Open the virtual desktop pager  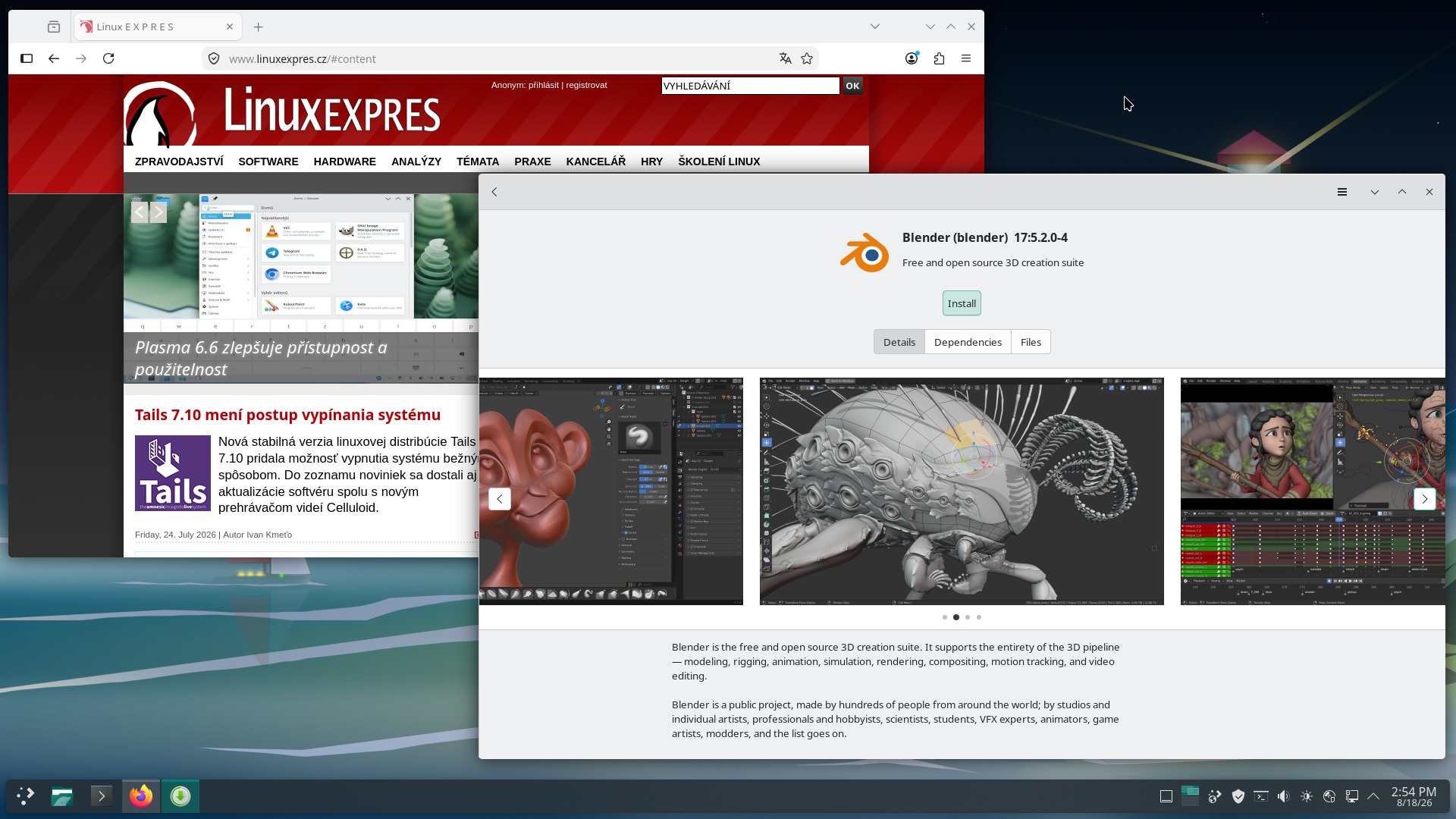coord(1191,795)
